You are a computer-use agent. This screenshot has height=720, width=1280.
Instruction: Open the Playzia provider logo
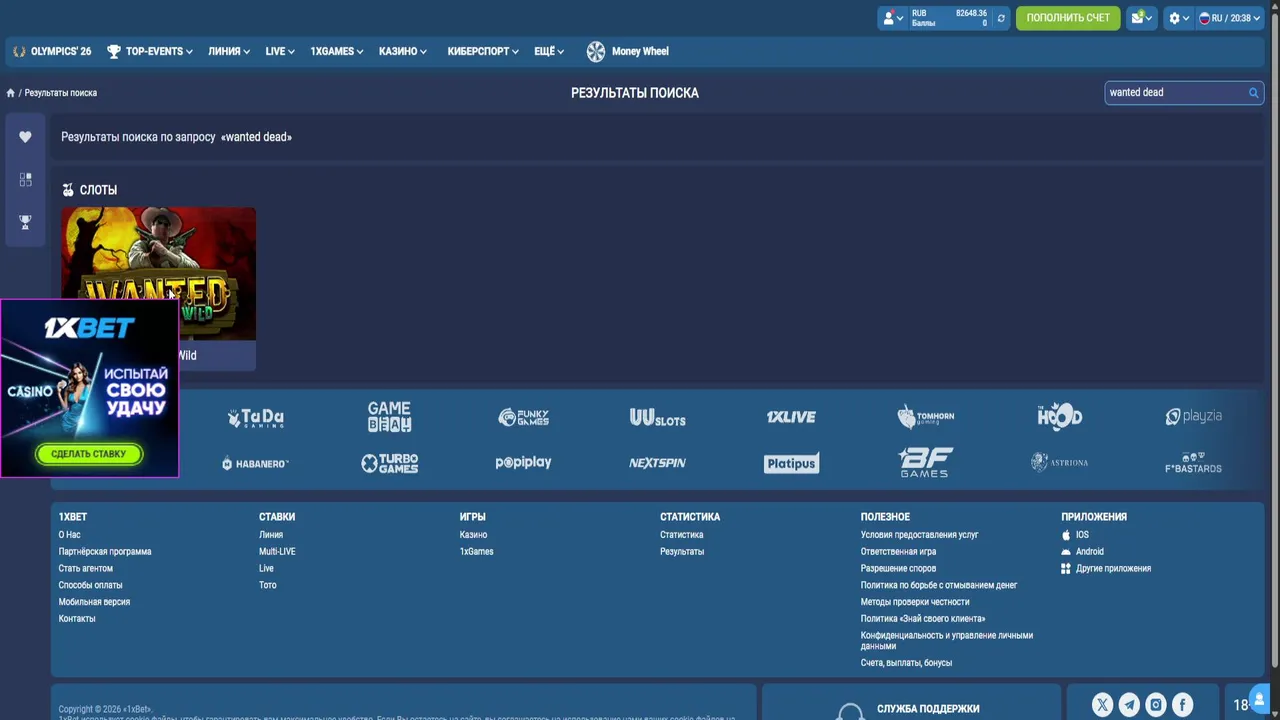click(1193, 416)
